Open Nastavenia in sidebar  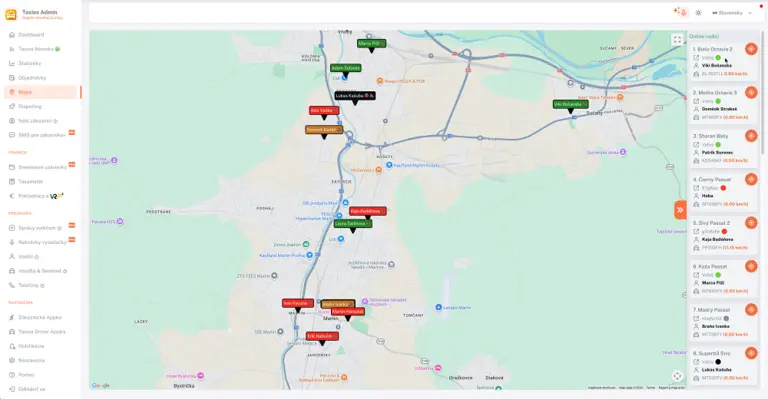coord(31,360)
